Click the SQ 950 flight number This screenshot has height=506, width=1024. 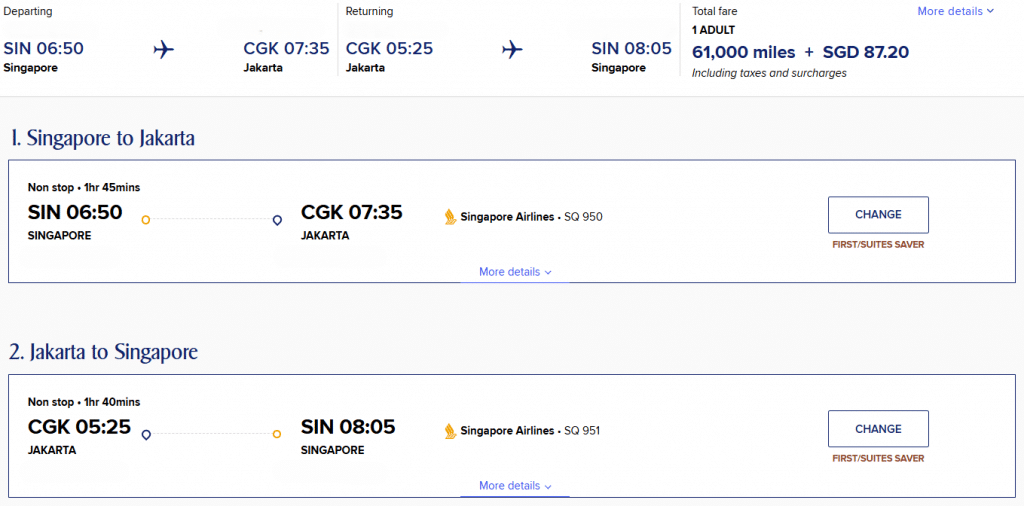click(583, 217)
